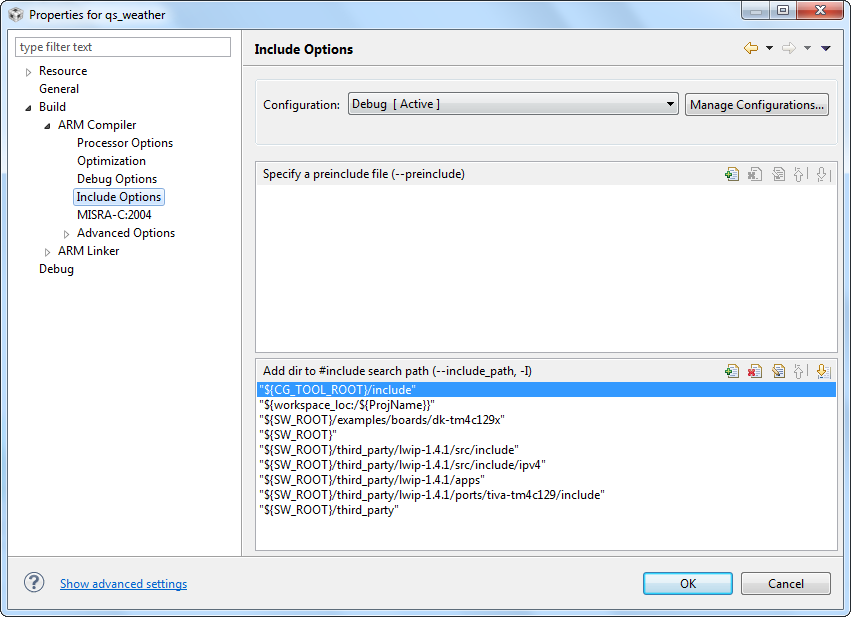851x617 pixels.
Task: Open Show advanced settings link
Action: (x=123, y=584)
